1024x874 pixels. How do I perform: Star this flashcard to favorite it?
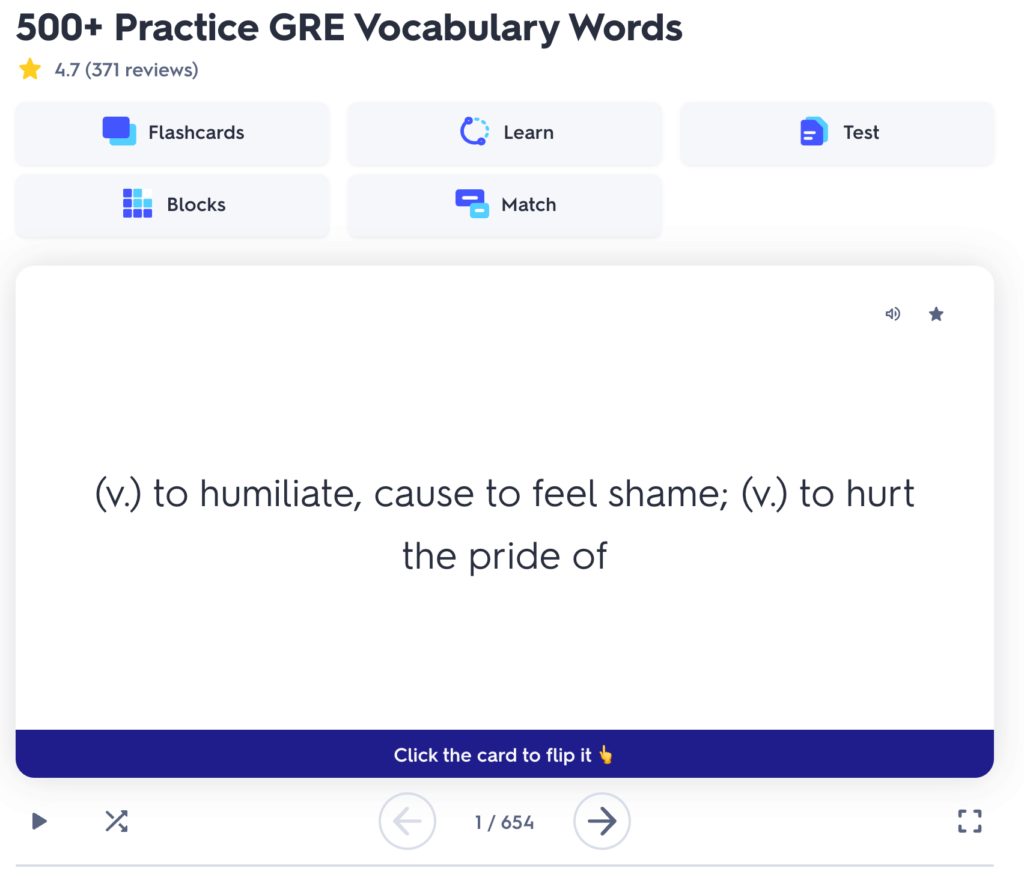(x=936, y=313)
